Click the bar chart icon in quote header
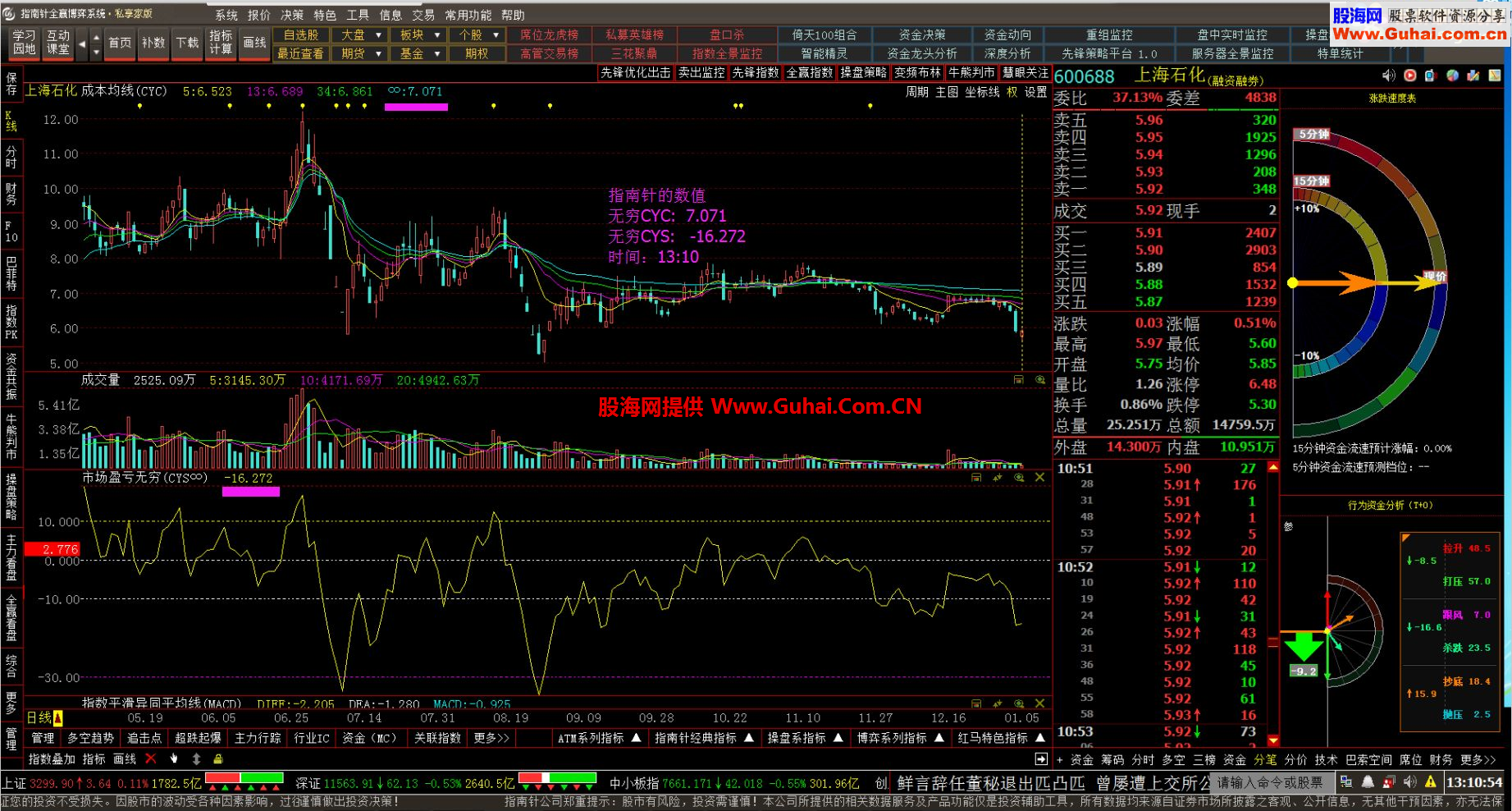This screenshot has width=1512, height=811. pos(1473,76)
